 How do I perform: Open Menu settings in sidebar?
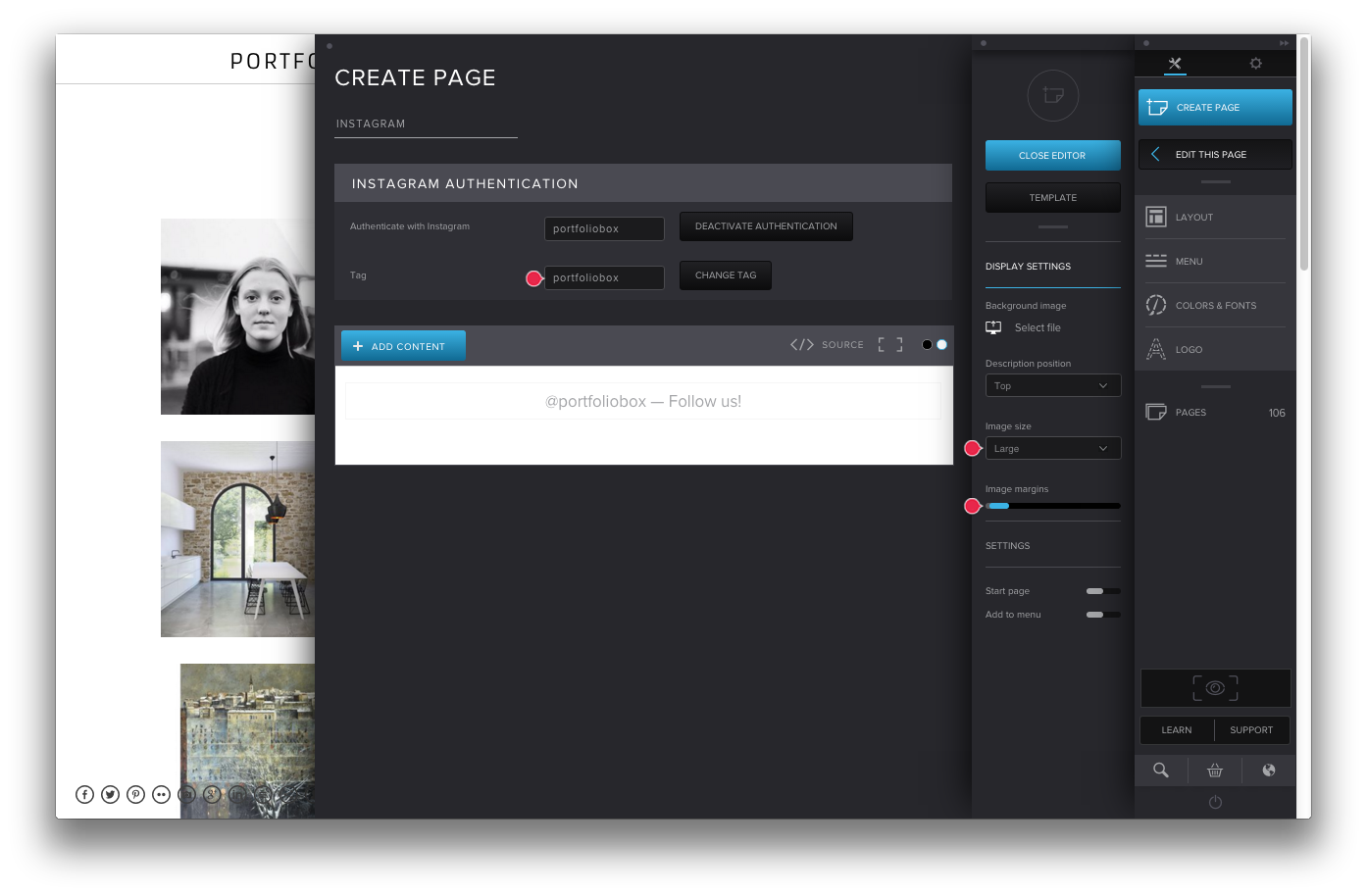tap(1215, 261)
